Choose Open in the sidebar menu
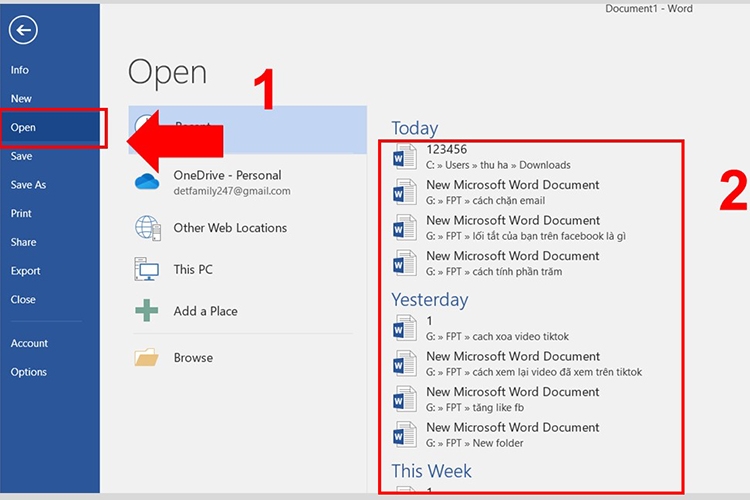This screenshot has width=750, height=500. (23, 127)
